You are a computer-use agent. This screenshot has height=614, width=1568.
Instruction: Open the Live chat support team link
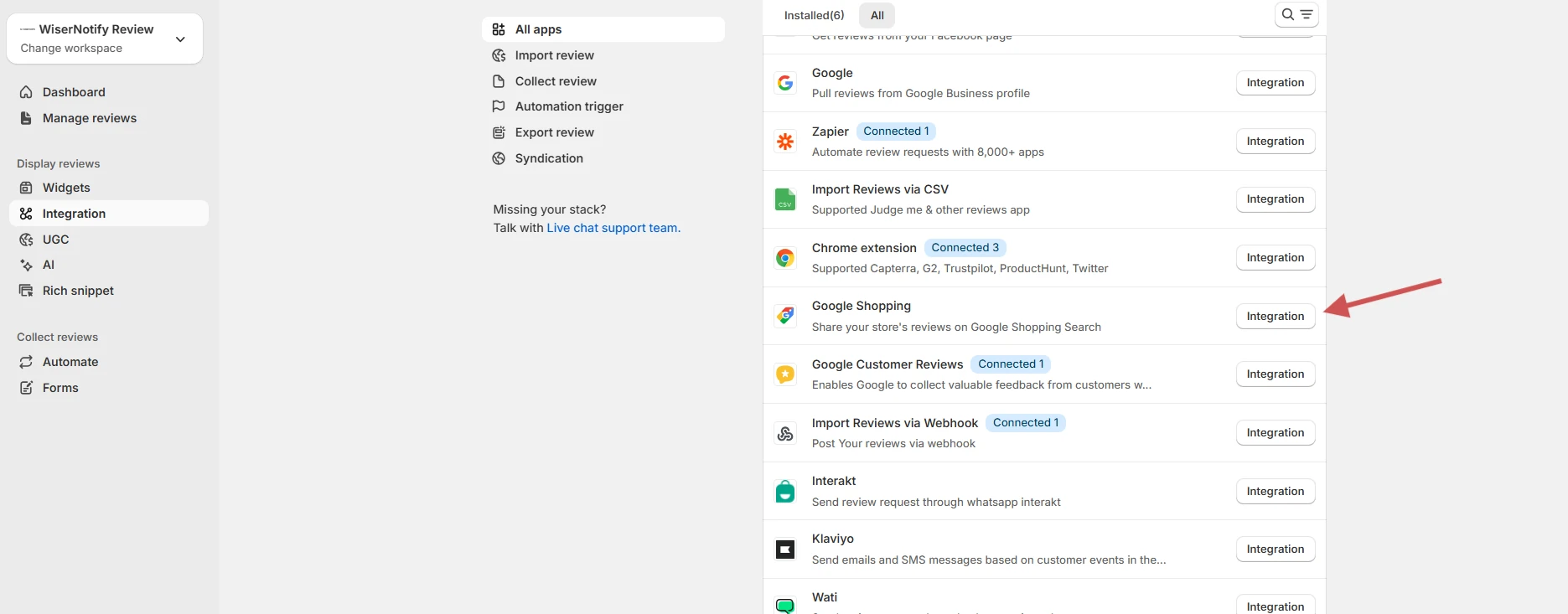pos(612,228)
